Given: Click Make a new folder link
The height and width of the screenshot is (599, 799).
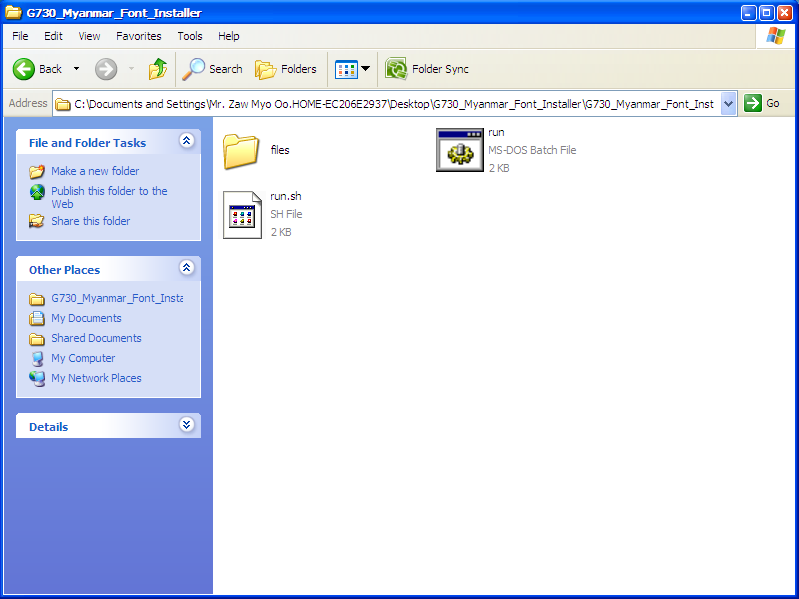Looking at the screenshot, I should 95,171.
